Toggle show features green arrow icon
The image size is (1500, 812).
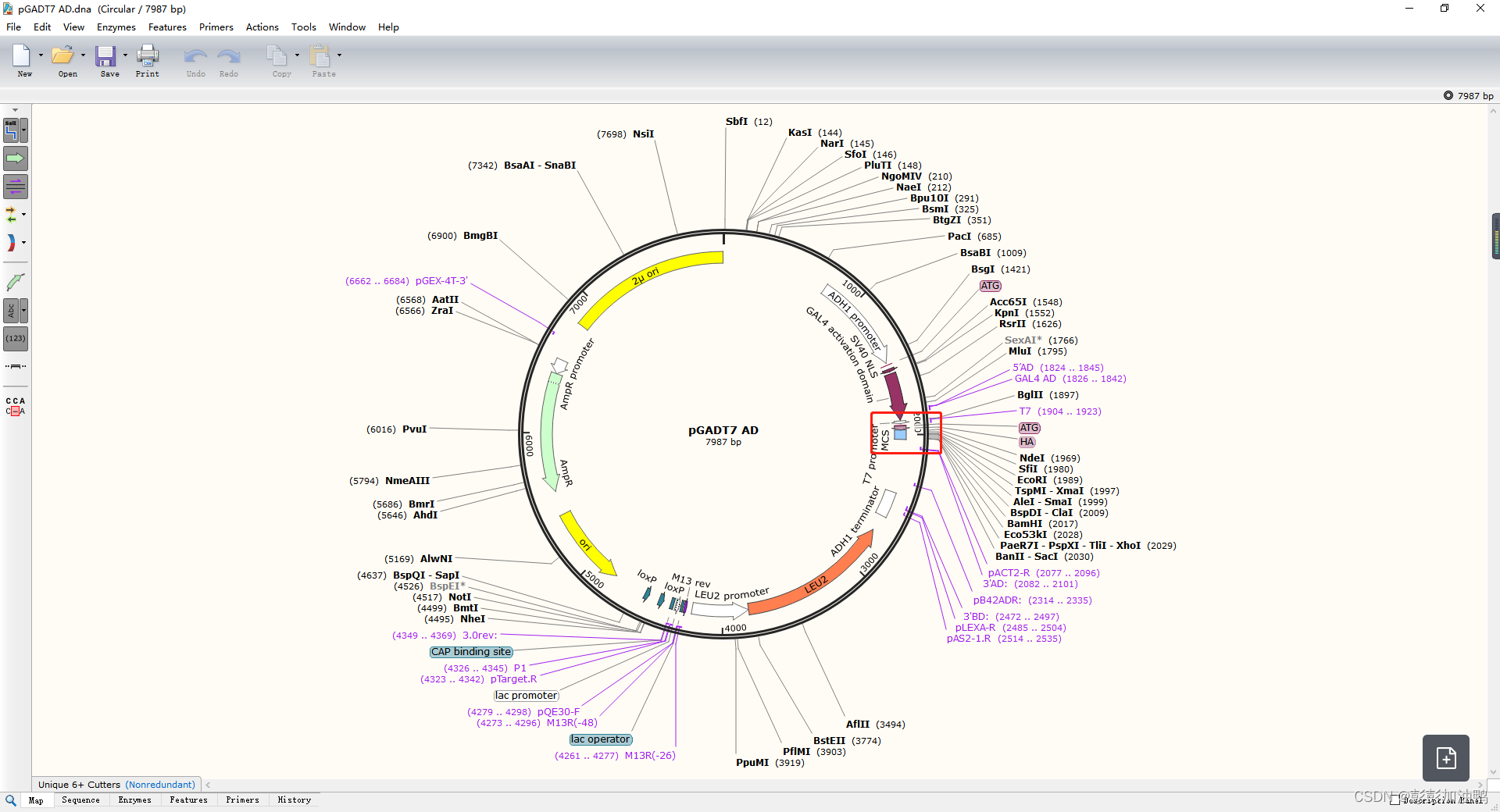click(x=16, y=158)
